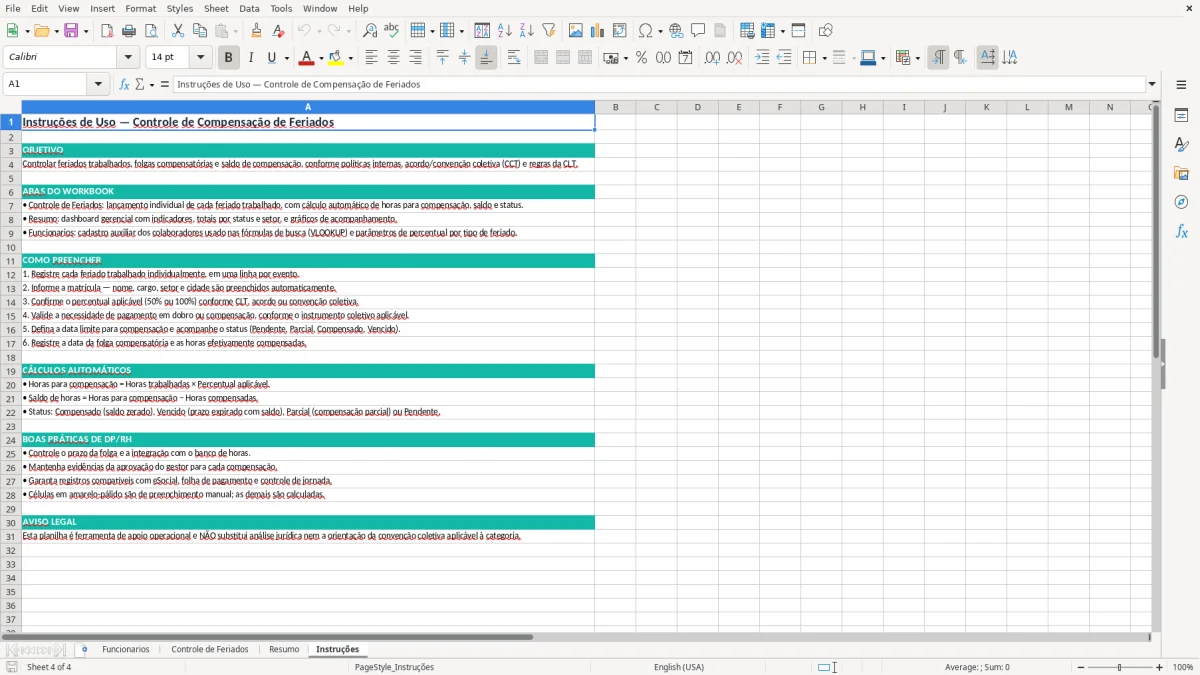
Task: Toggle print preview icon
Action: tap(151, 31)
